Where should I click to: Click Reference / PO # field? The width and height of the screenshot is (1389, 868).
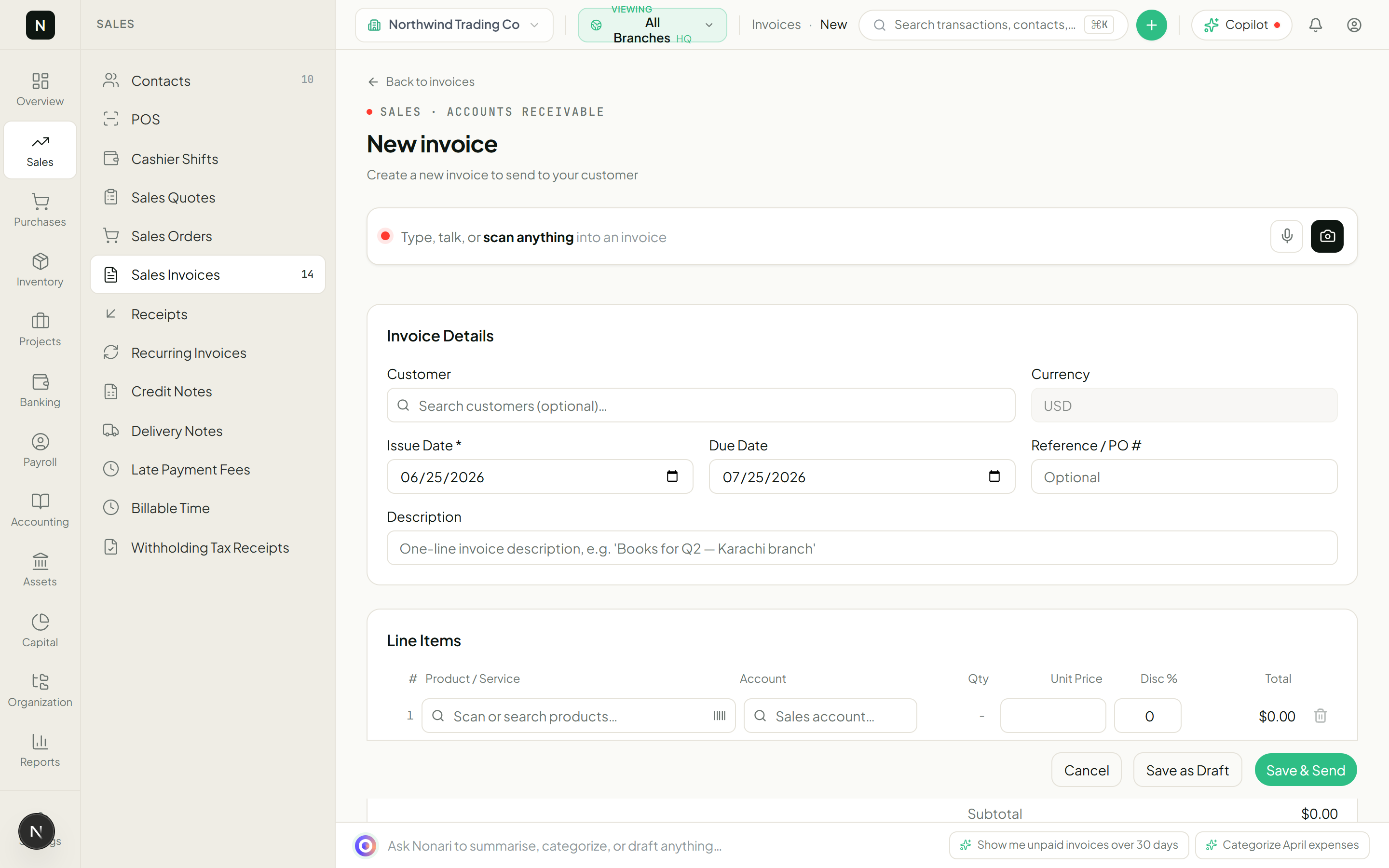[x=1184, y=476]
